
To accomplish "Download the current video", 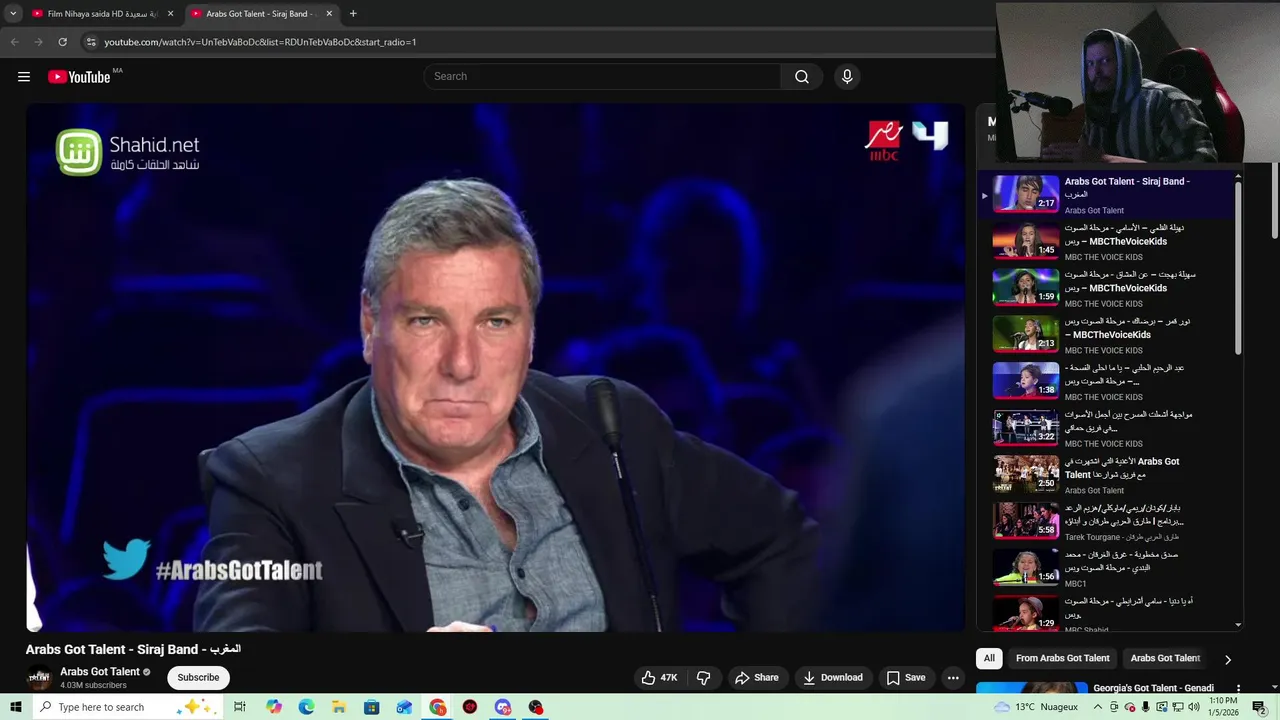I will (833, 678).
